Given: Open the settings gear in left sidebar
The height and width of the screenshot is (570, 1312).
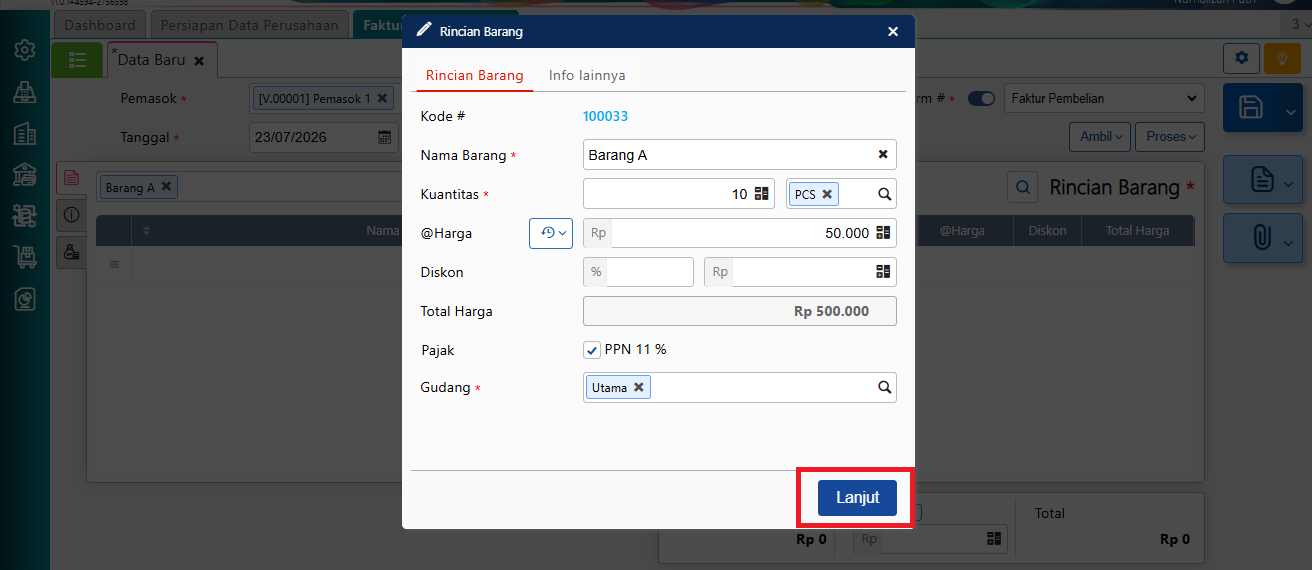Looking at the screenshot, I should [25, 50].
